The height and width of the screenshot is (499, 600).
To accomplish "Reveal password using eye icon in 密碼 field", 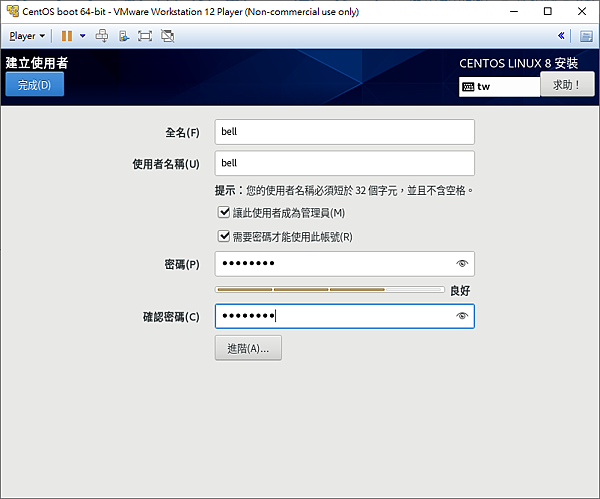I will tap(462, 264).
